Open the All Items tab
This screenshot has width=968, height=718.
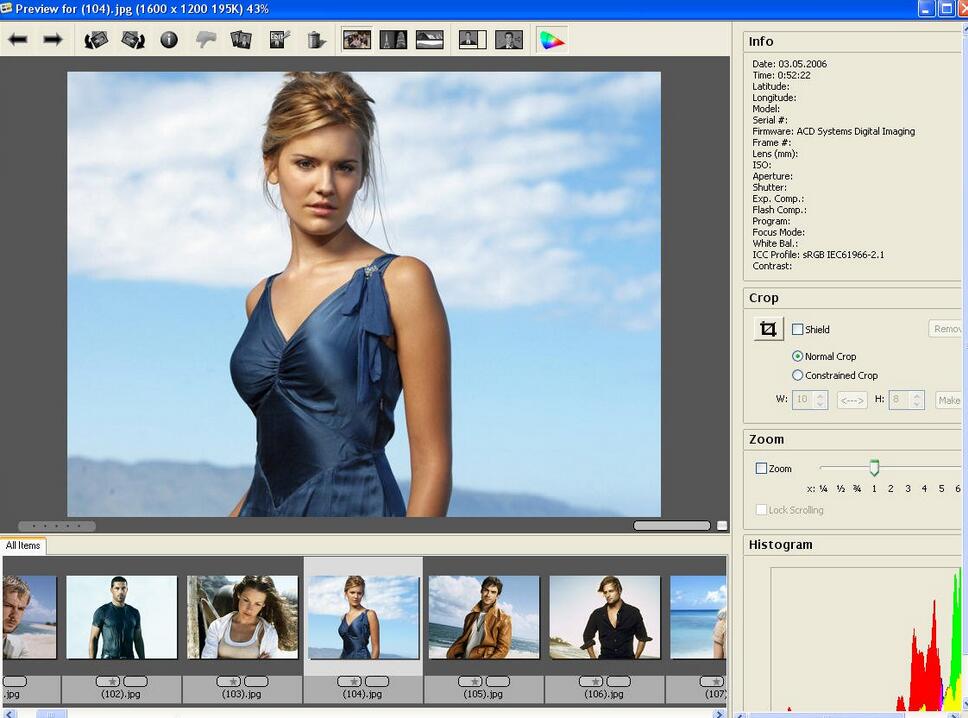click(x=23, y=546)
